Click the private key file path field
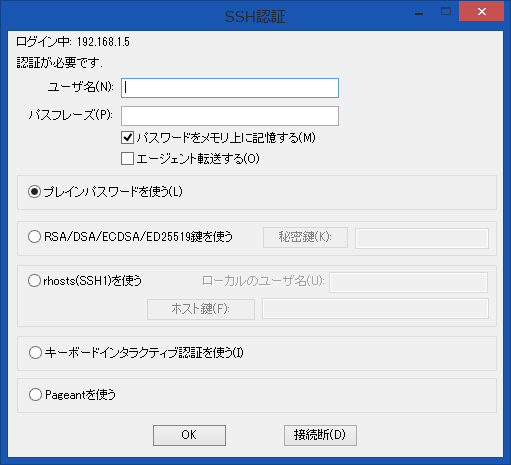Screen dimensions: 511x465 (422, 238)
